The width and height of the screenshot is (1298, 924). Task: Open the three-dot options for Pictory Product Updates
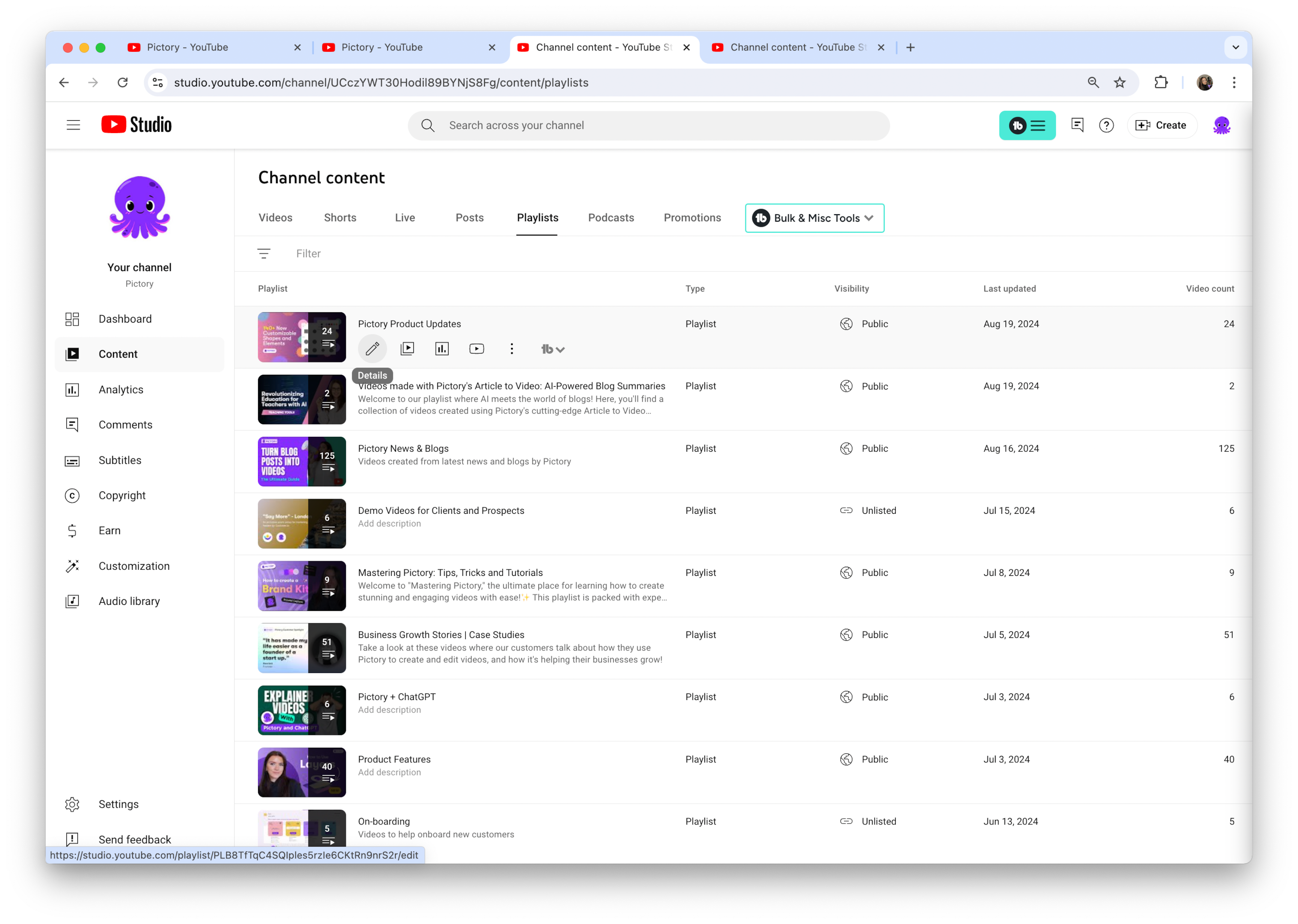pos(511,349)
